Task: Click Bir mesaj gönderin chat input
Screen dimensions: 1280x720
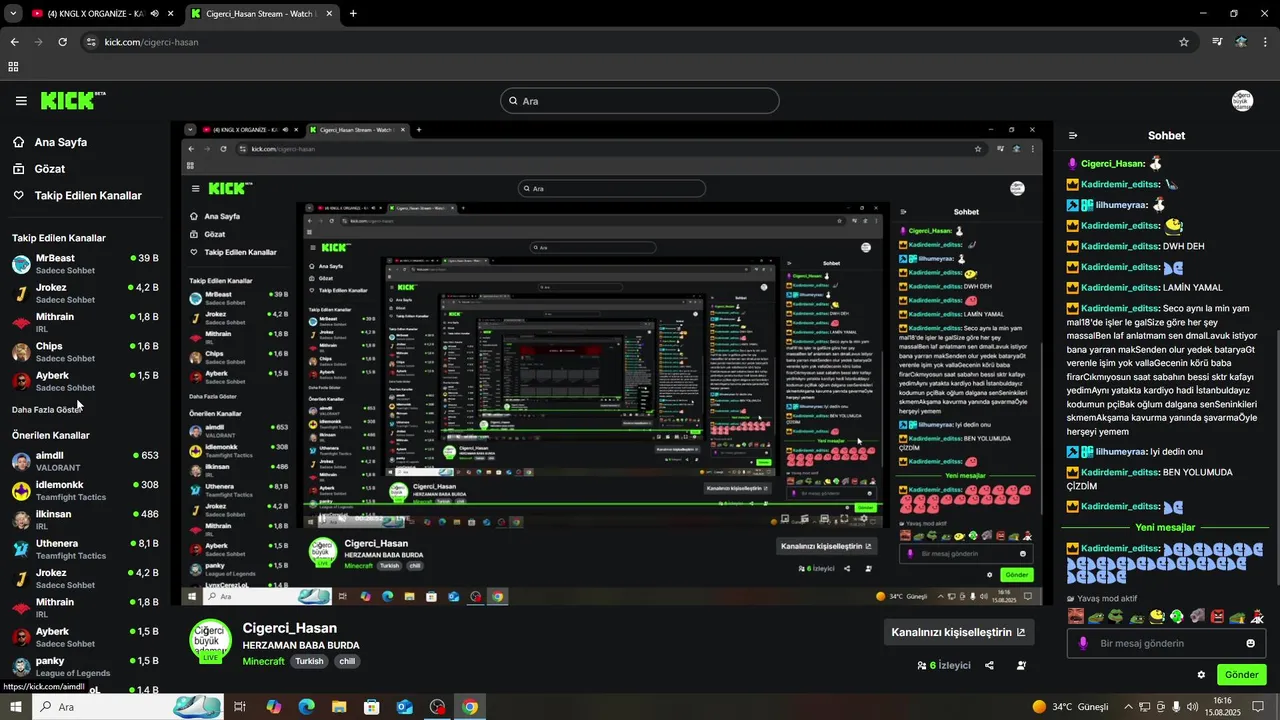Action: [1165, 643]
